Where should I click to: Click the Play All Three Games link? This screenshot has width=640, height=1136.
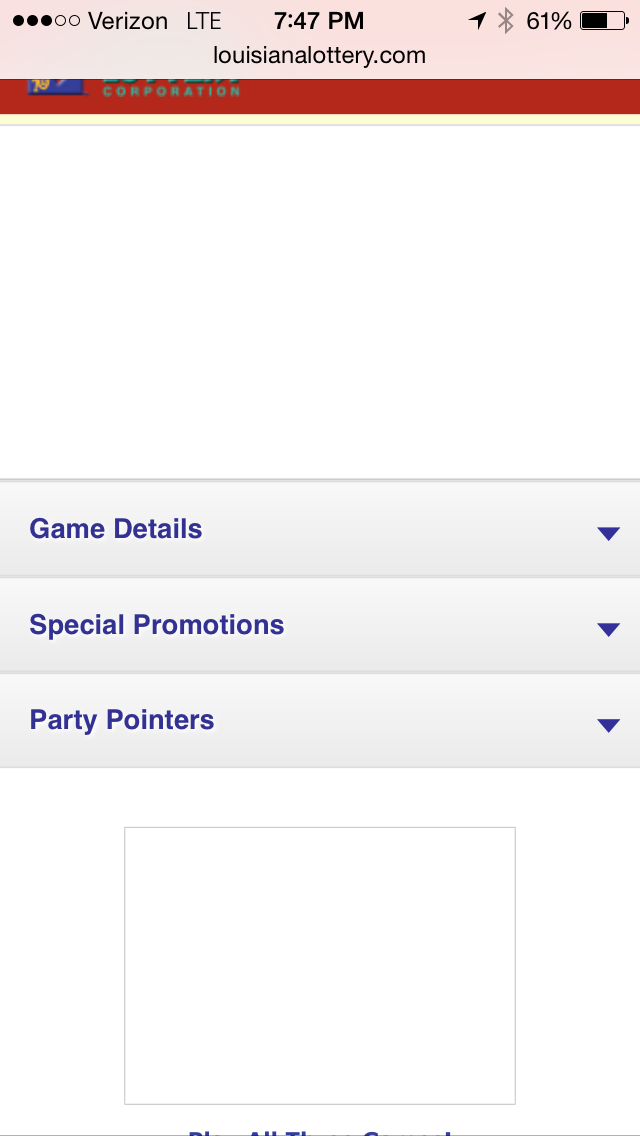pos(320,1131)
